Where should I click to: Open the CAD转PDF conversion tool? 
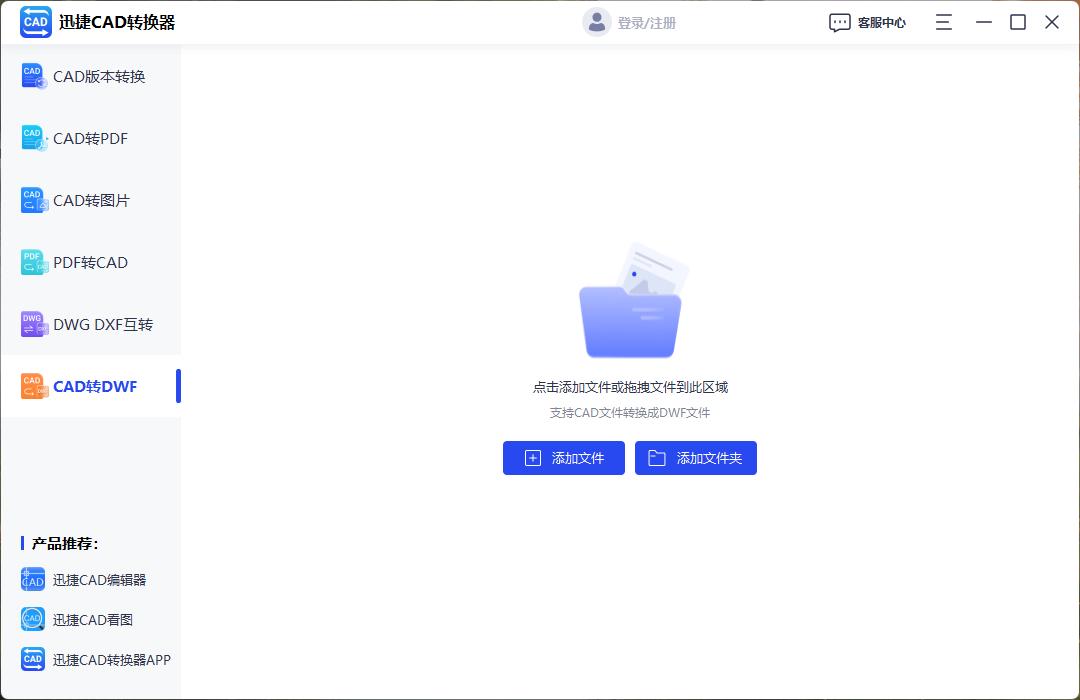pos(33,138)
